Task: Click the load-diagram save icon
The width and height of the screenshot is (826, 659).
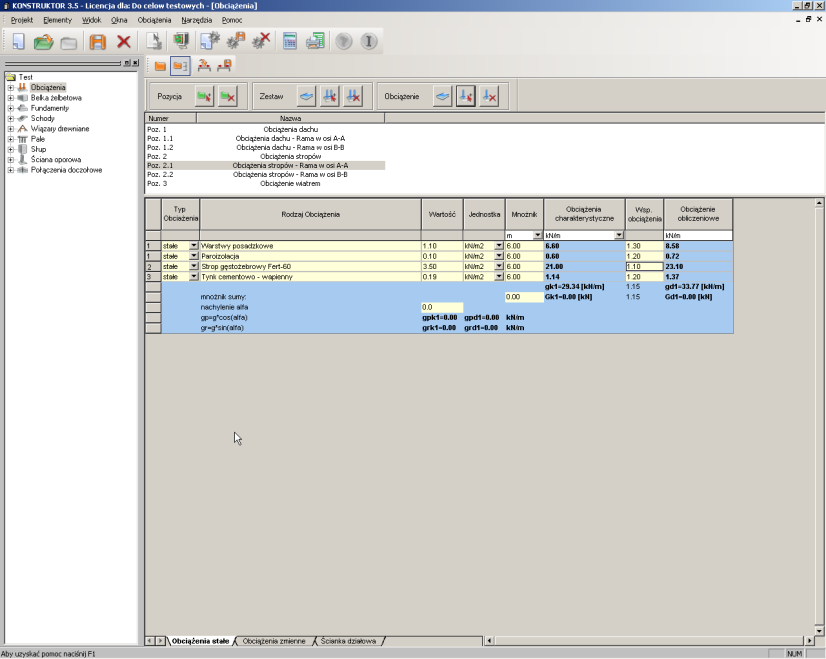Action: pyautogui.click(x=224, y=66)
